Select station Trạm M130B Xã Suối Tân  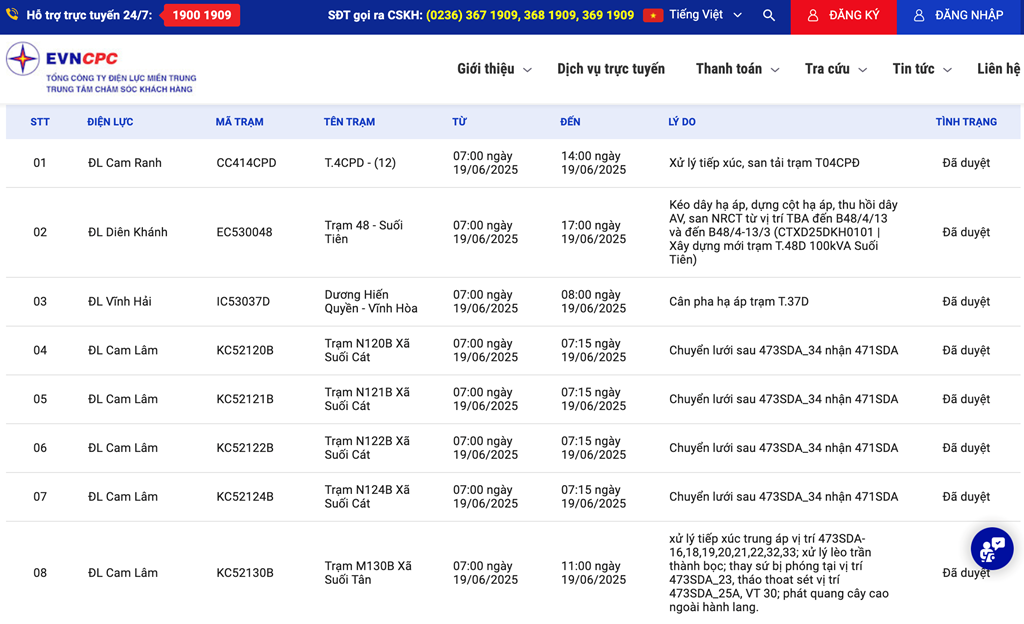click(x=368, y=573)
